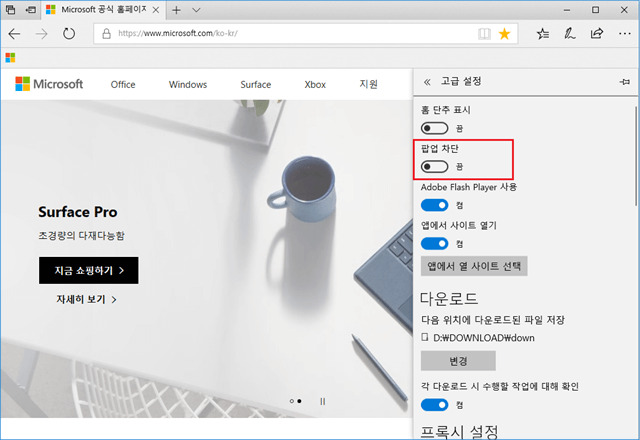The height and width of the screenshot is (440, 640).
Task: Click the yellow favorites star icon
Action: point(504,34)
